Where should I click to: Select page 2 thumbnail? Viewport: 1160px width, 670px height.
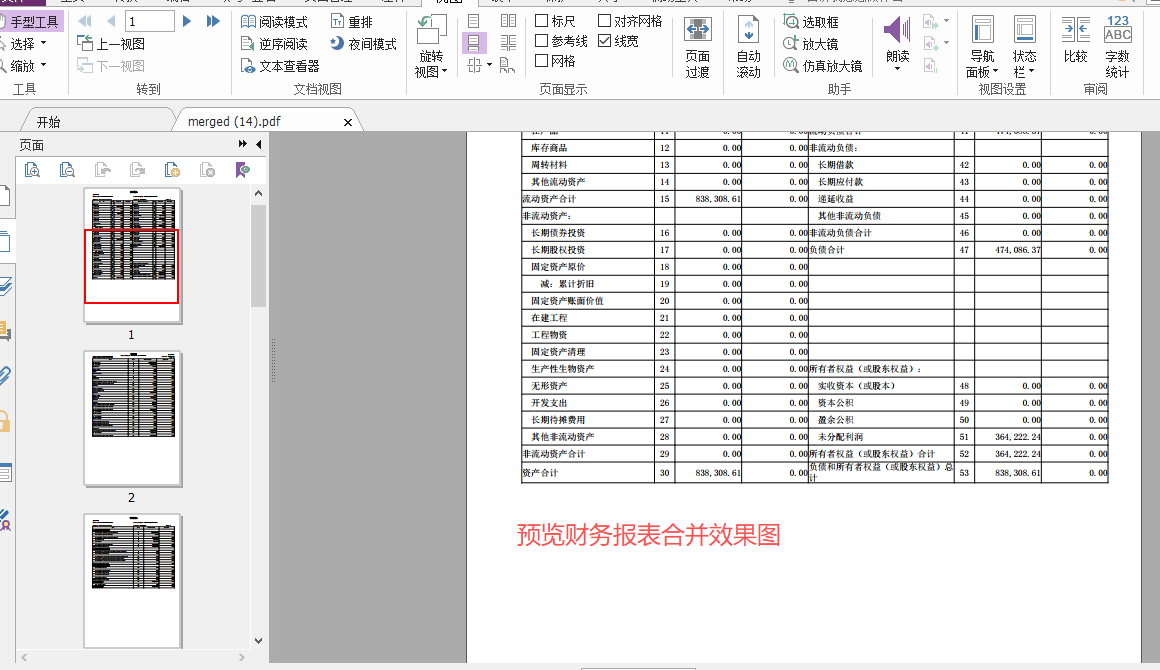click(132, 419)
